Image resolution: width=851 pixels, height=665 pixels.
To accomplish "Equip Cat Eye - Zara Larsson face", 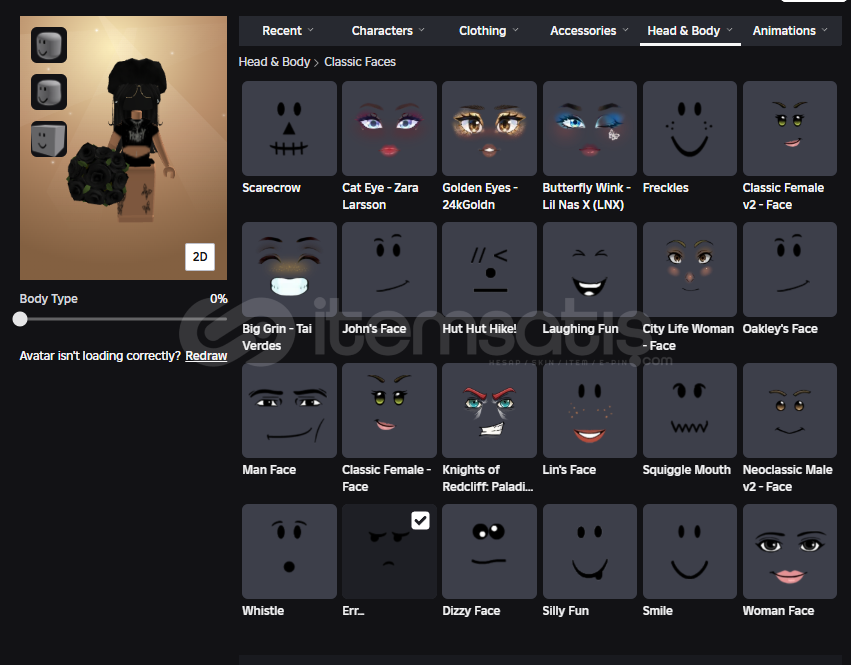I will click(x=389, y=128).
